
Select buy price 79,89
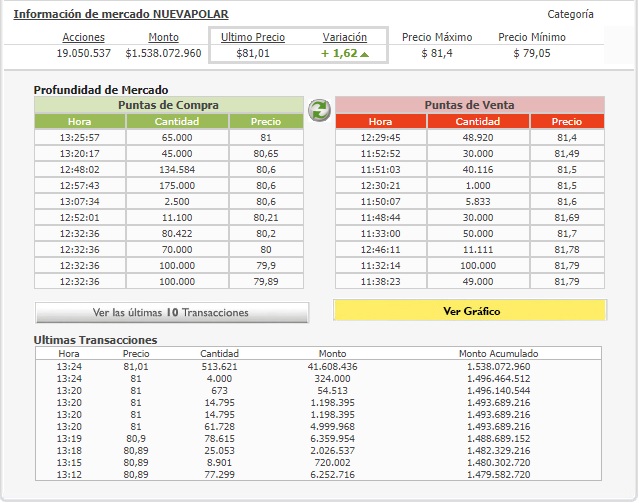pos(266,282)
